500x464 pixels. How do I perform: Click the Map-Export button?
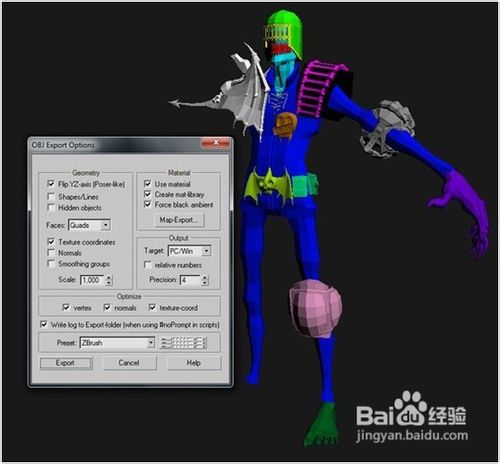click(179, 220)
